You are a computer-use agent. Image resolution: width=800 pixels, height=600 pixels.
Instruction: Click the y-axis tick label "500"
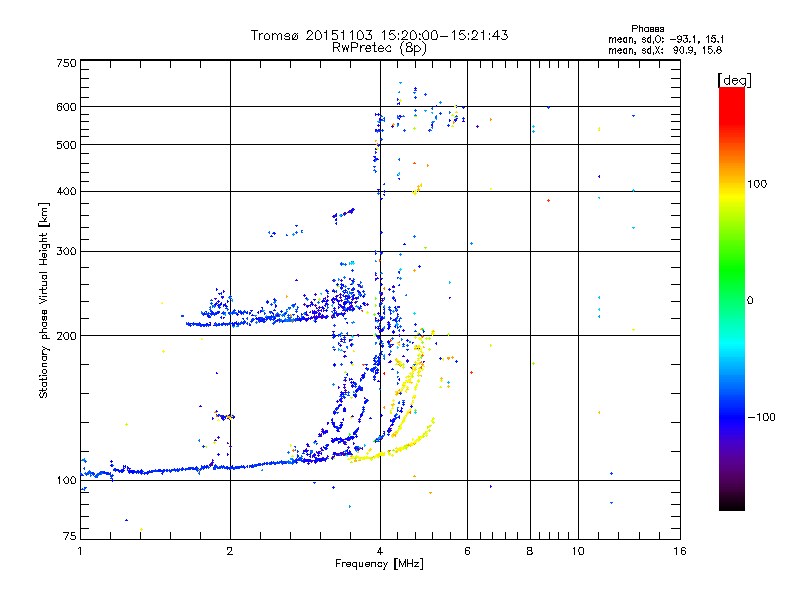point(67,145)
